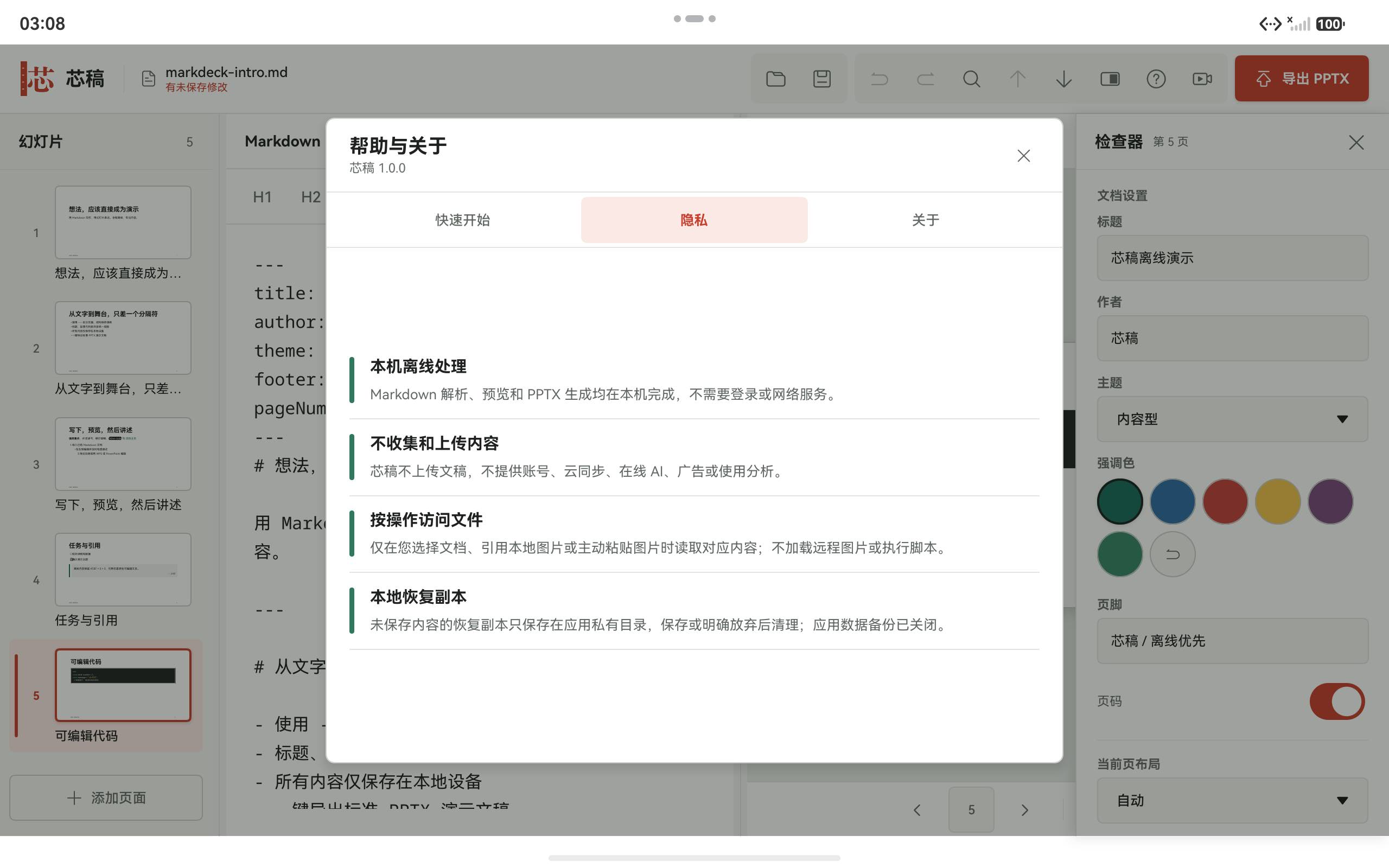Image resolution: width=1389 pixels, height=868 pixels.
Task: Click the slide number box showing 5
Action: 971,810
